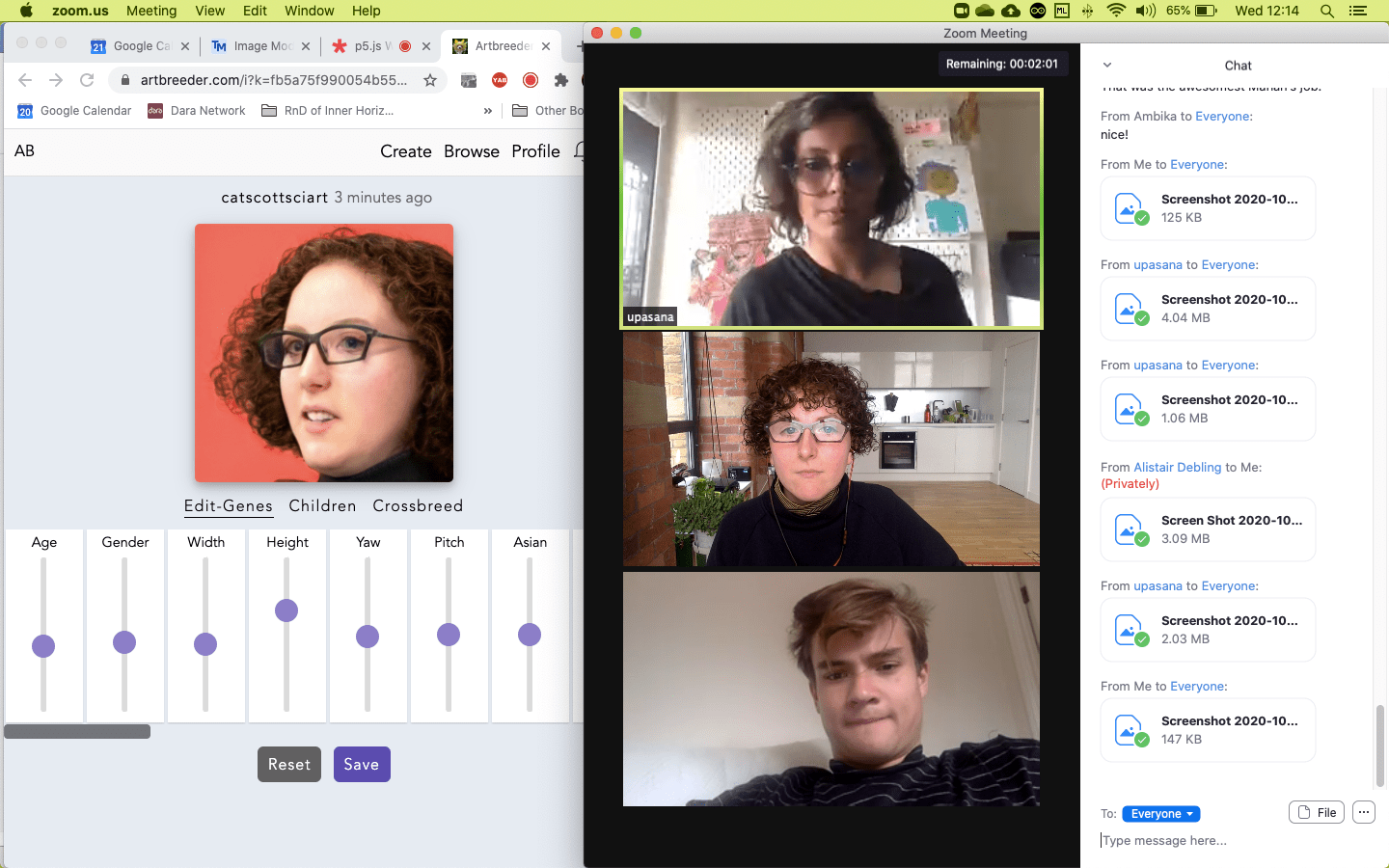Viewport: 1389px width, 868px height.
Task: Click the horizontal genes scrollbar
Action: (x=77, y=732)
